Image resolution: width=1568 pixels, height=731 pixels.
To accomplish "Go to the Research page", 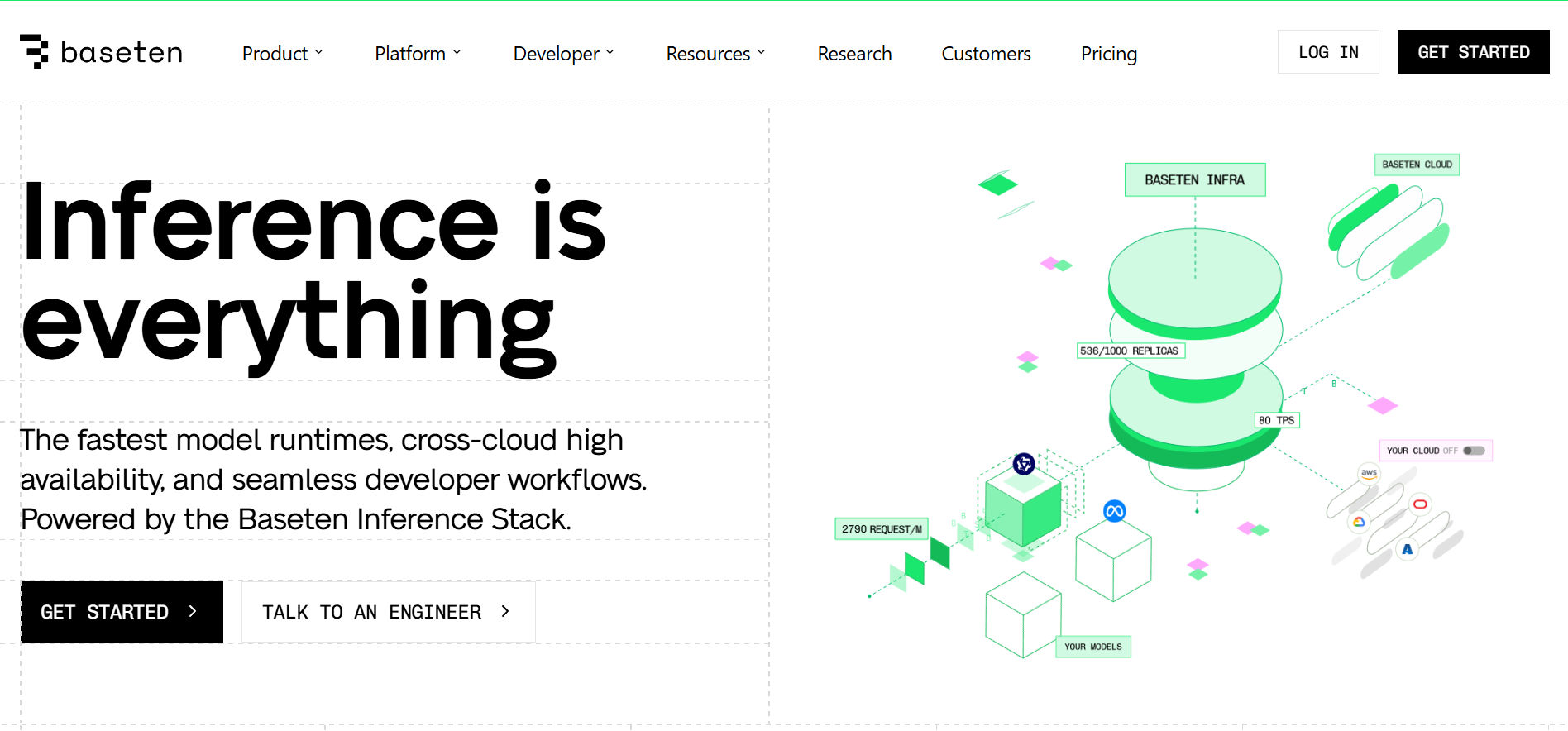I will [x=854, y=54].
